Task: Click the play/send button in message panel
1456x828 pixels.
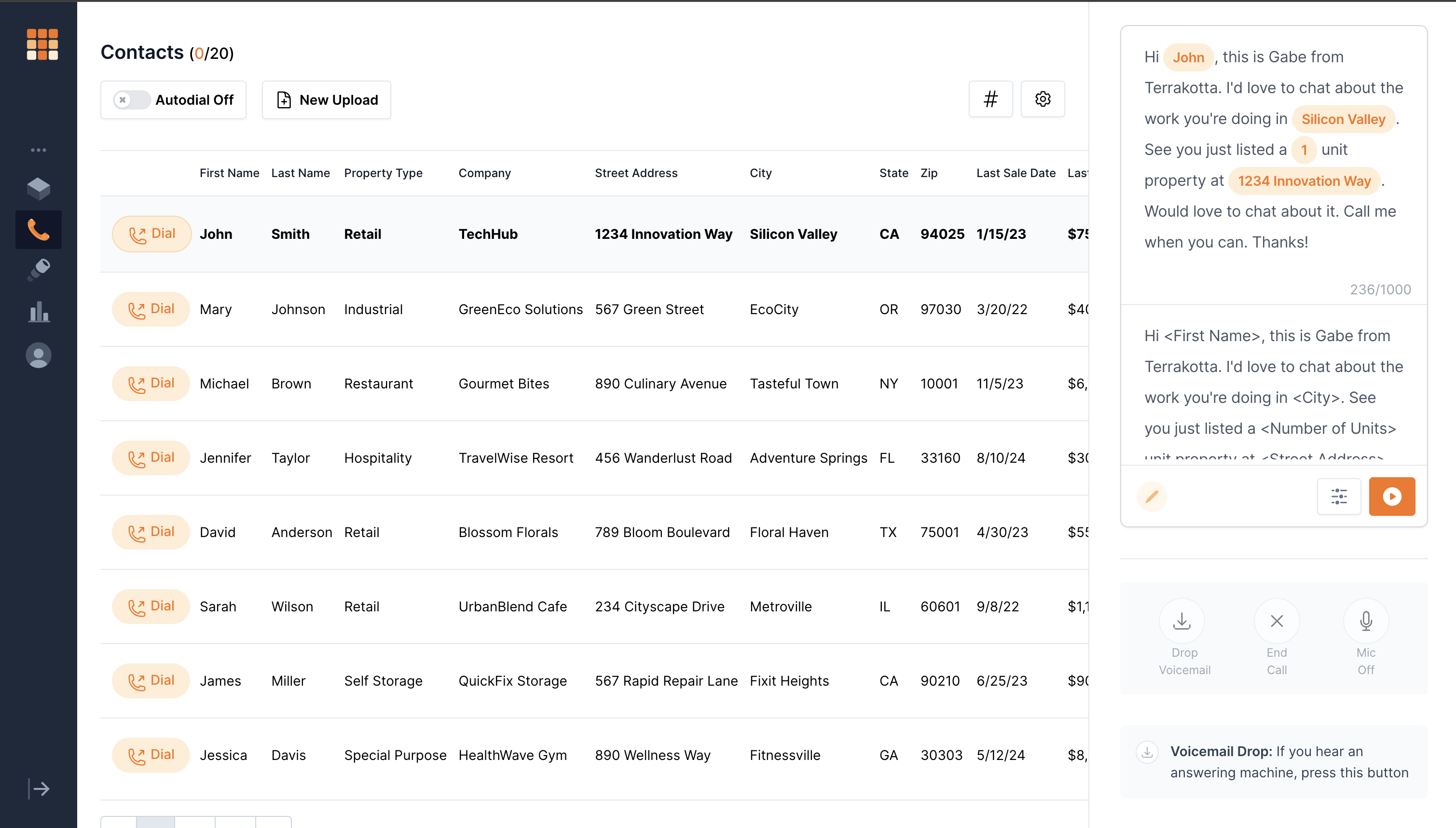Action: 1393,496
